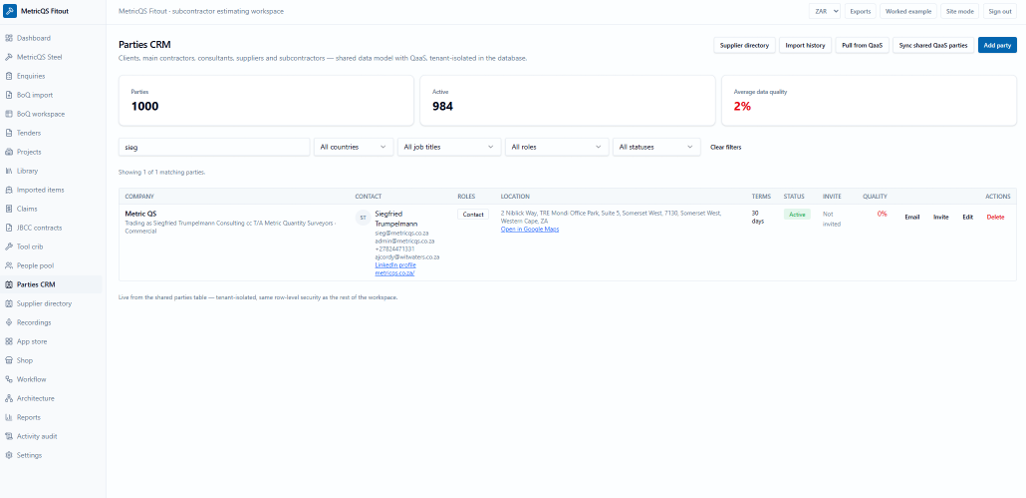The image size is (1026, 498).
Task: Click the search field containing sieg
Action: pos(214,147)
